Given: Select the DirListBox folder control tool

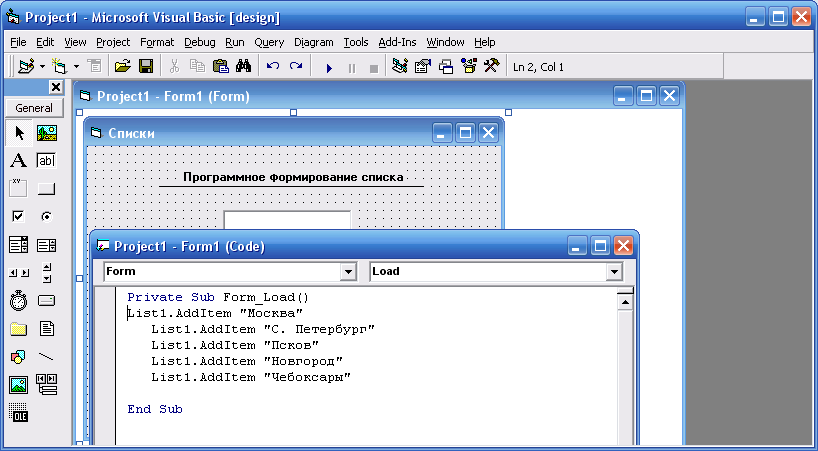Looking at the screenshot, I should [19, 329].
